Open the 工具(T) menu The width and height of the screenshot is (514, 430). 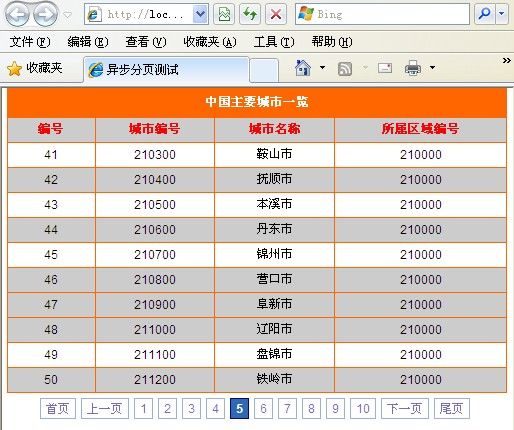[274, 42]
